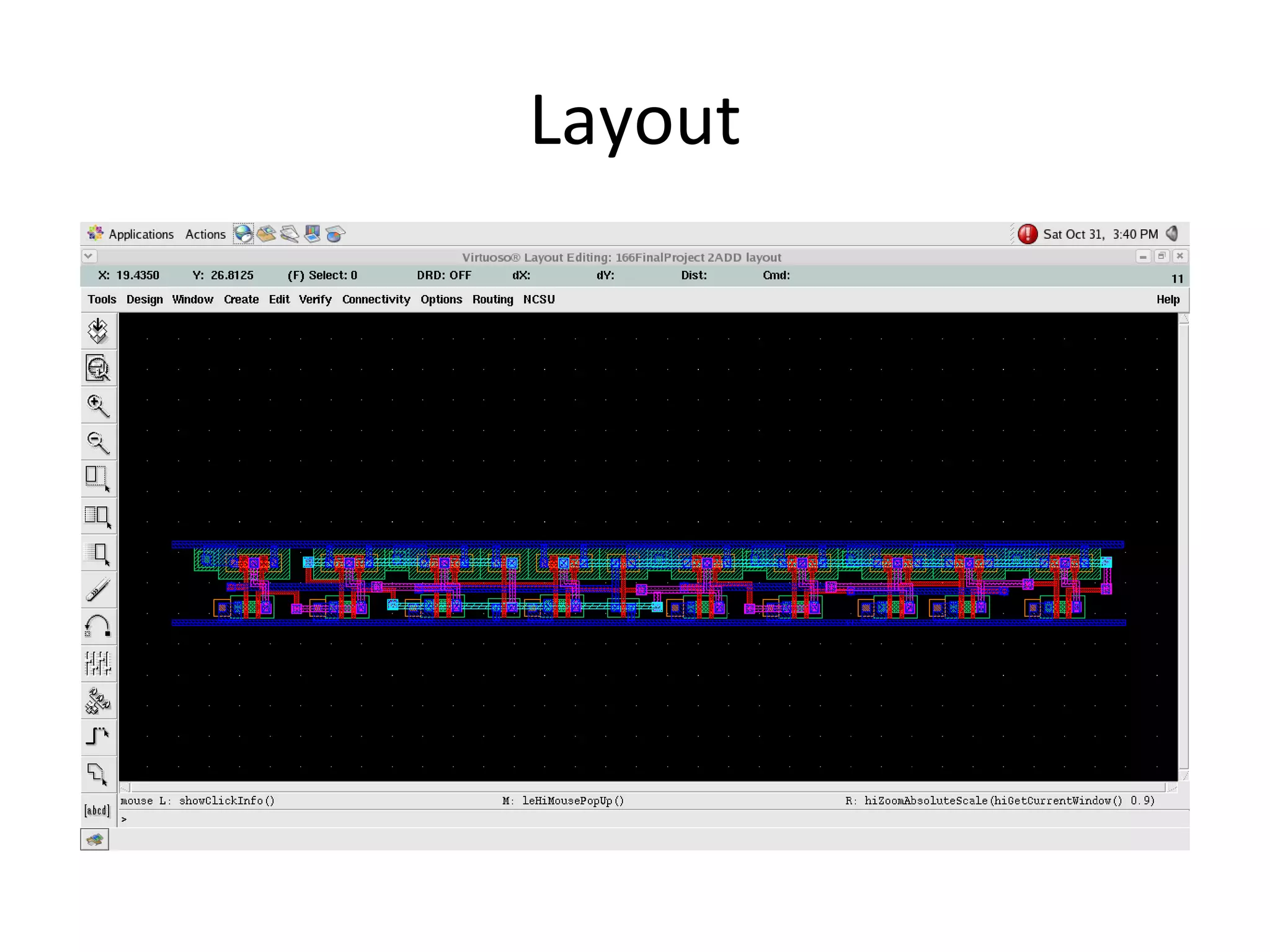Click the vertical scrollbar of the layout canvas

(x=1183, y=545)
